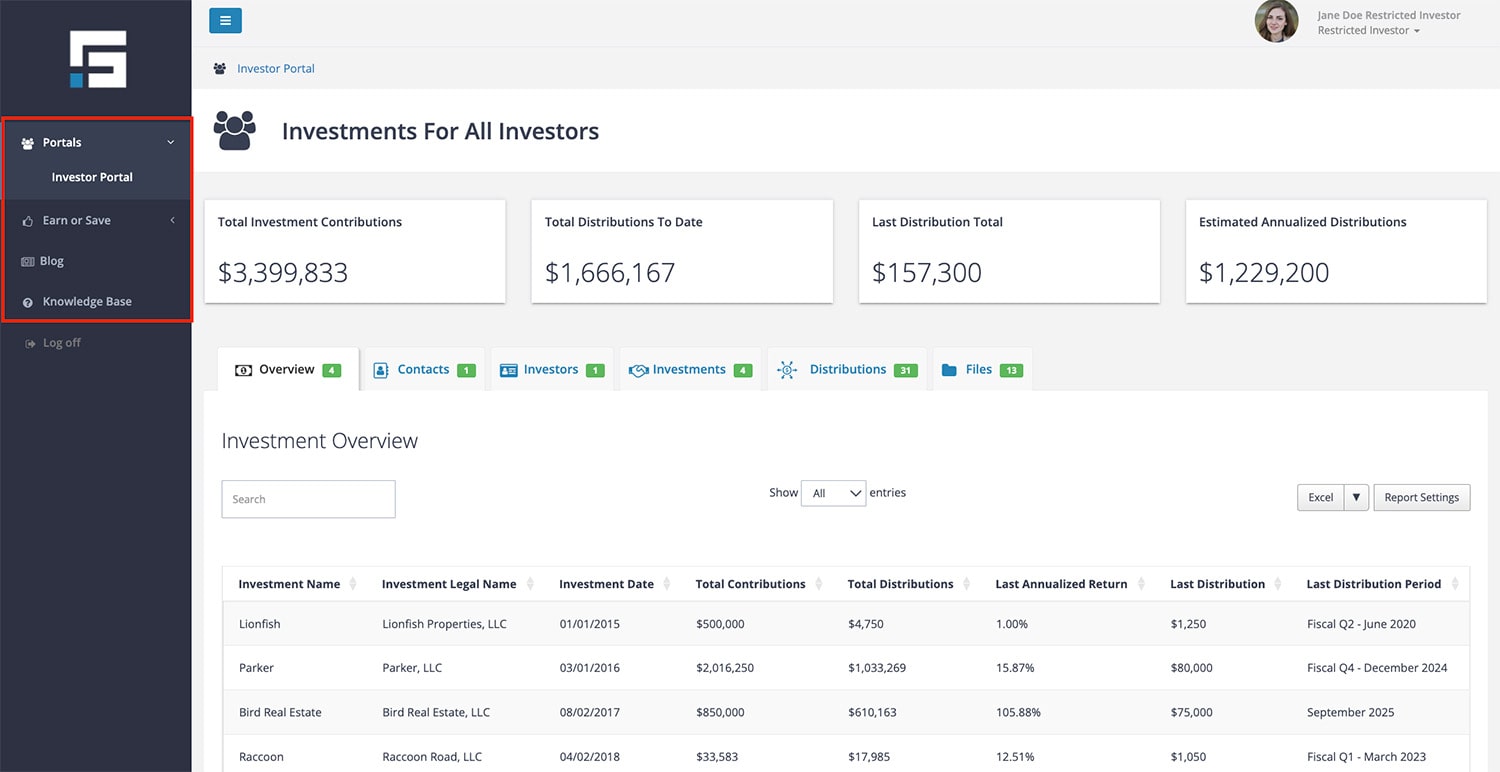Click the Blog newspaper icon
The width and height of the screenshot is (1500, 772).
pyautogui.click(x=28, y=261)
